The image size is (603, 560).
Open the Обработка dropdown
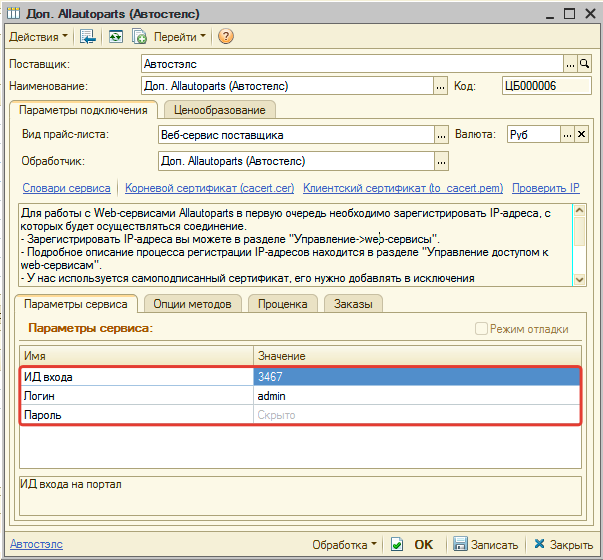[344, 545]
